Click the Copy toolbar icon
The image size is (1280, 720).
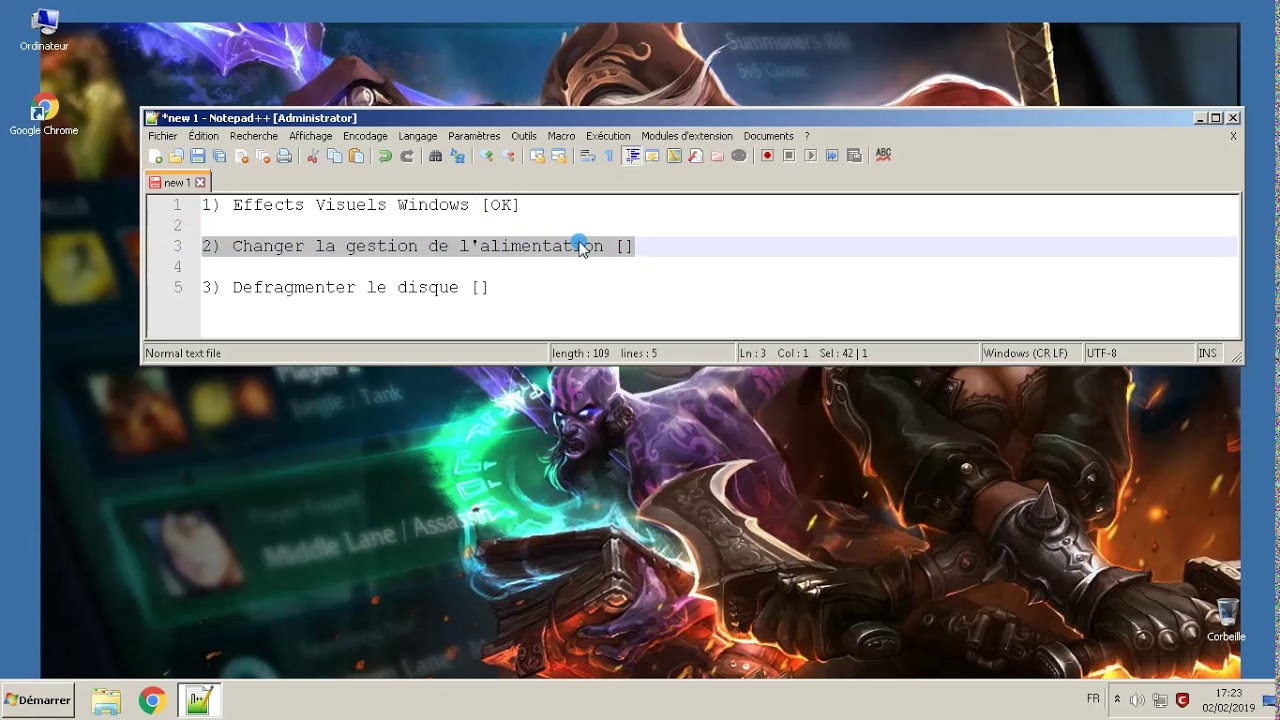(335, 156)
